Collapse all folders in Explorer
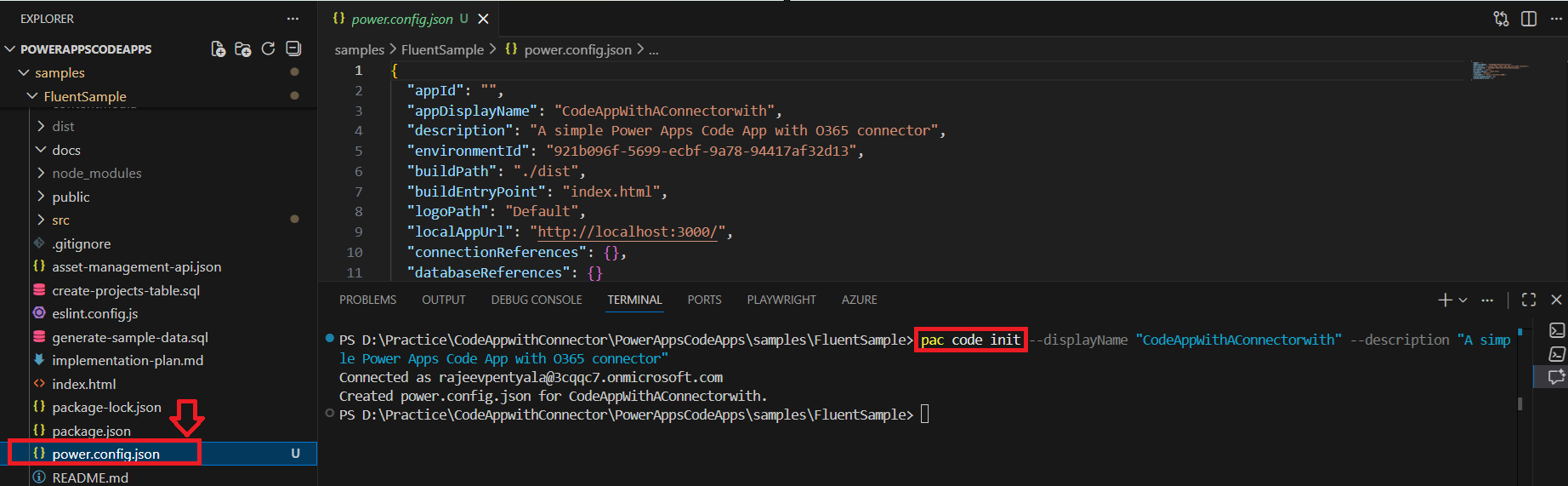Viewport: 1568px width, 486px height. pos(293,49)
